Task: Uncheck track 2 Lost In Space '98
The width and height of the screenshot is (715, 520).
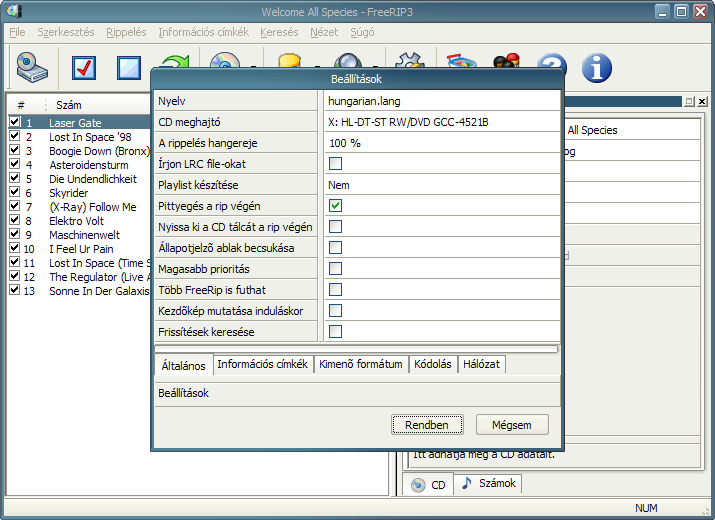Action: point(15,135)
